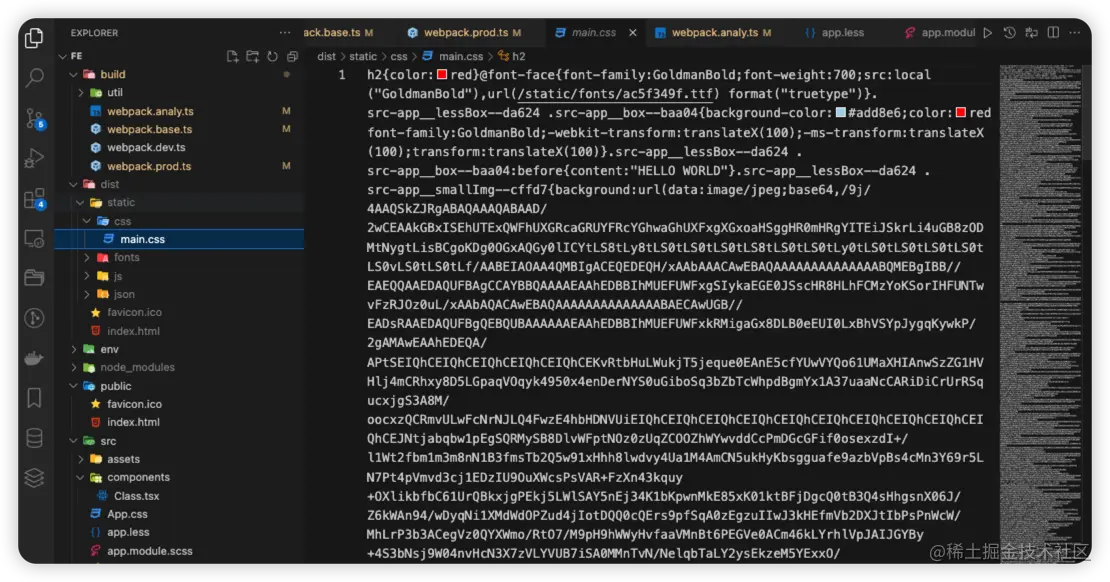Click New Folder icon in explorer header
Image resolution: width=1110 pixels, height=582 pixels.
(x=252, y=56)
